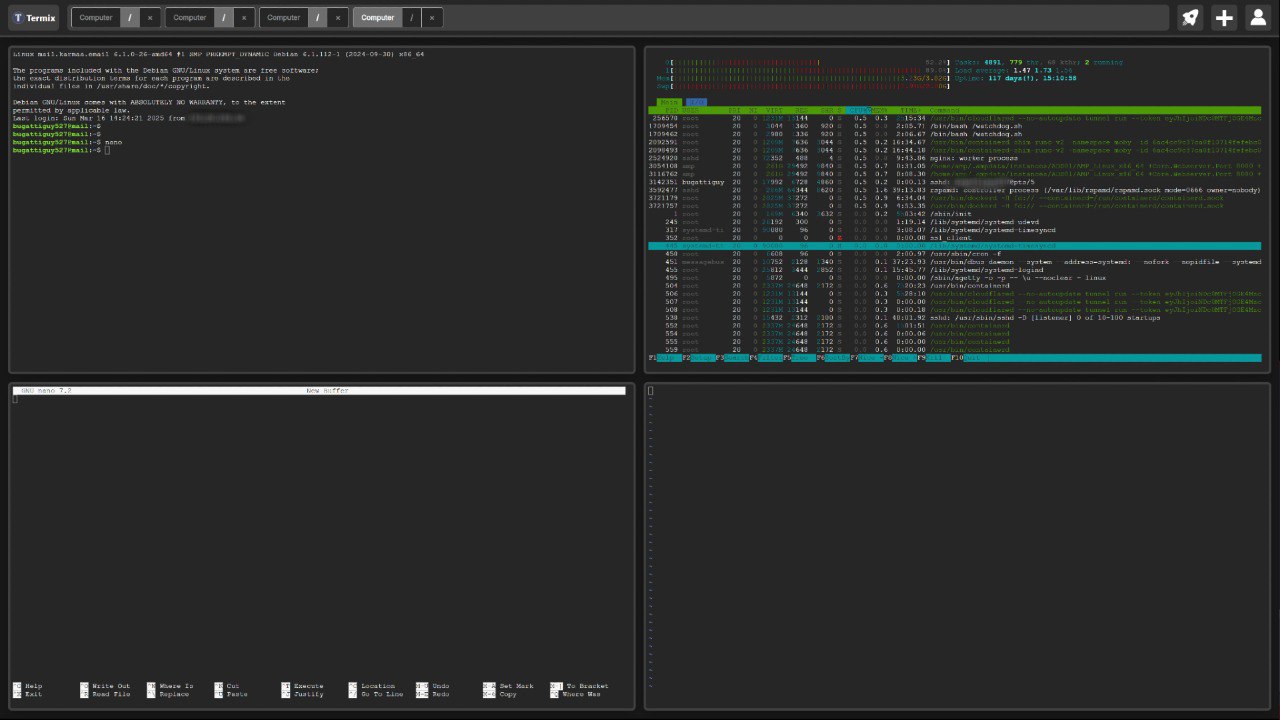Select the /sbin/init process row
This screenshot has height=720, width=1280.
tap(955, 213)
